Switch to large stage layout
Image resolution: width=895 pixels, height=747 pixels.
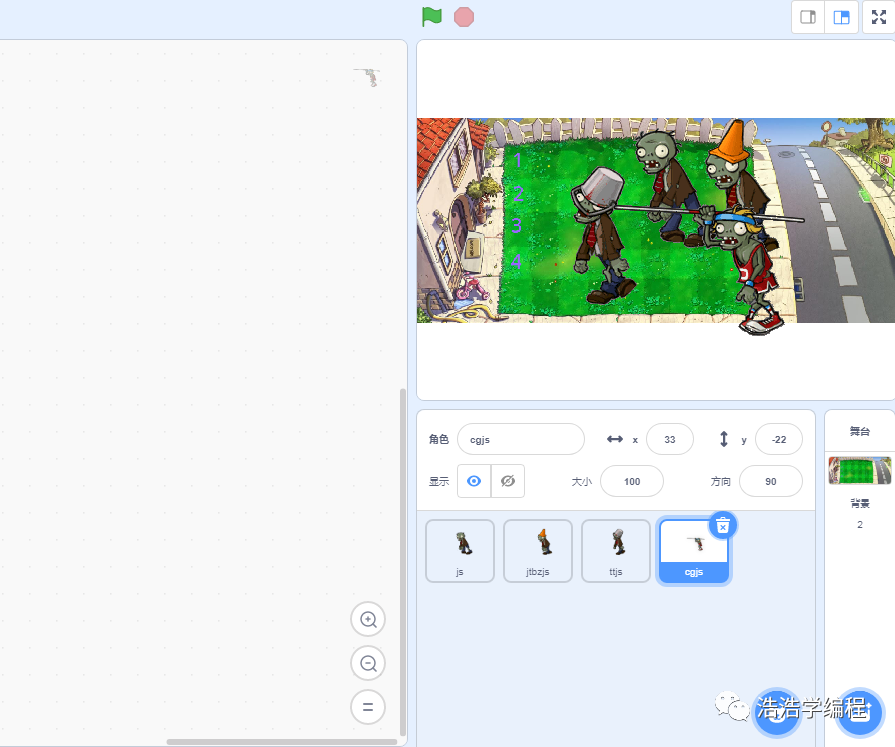[x=841, y=17]
